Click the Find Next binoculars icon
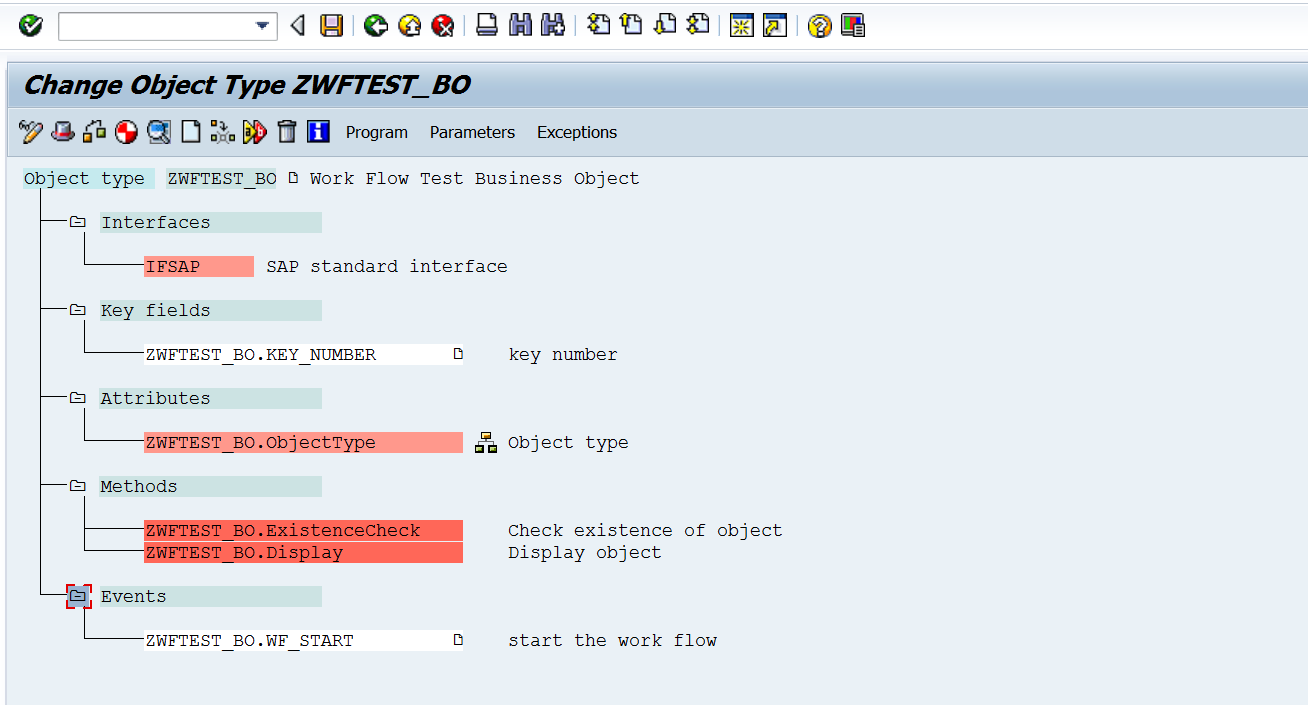This screenshot has height=705, width=1308. pyautogui.click(x=553, y=26)
